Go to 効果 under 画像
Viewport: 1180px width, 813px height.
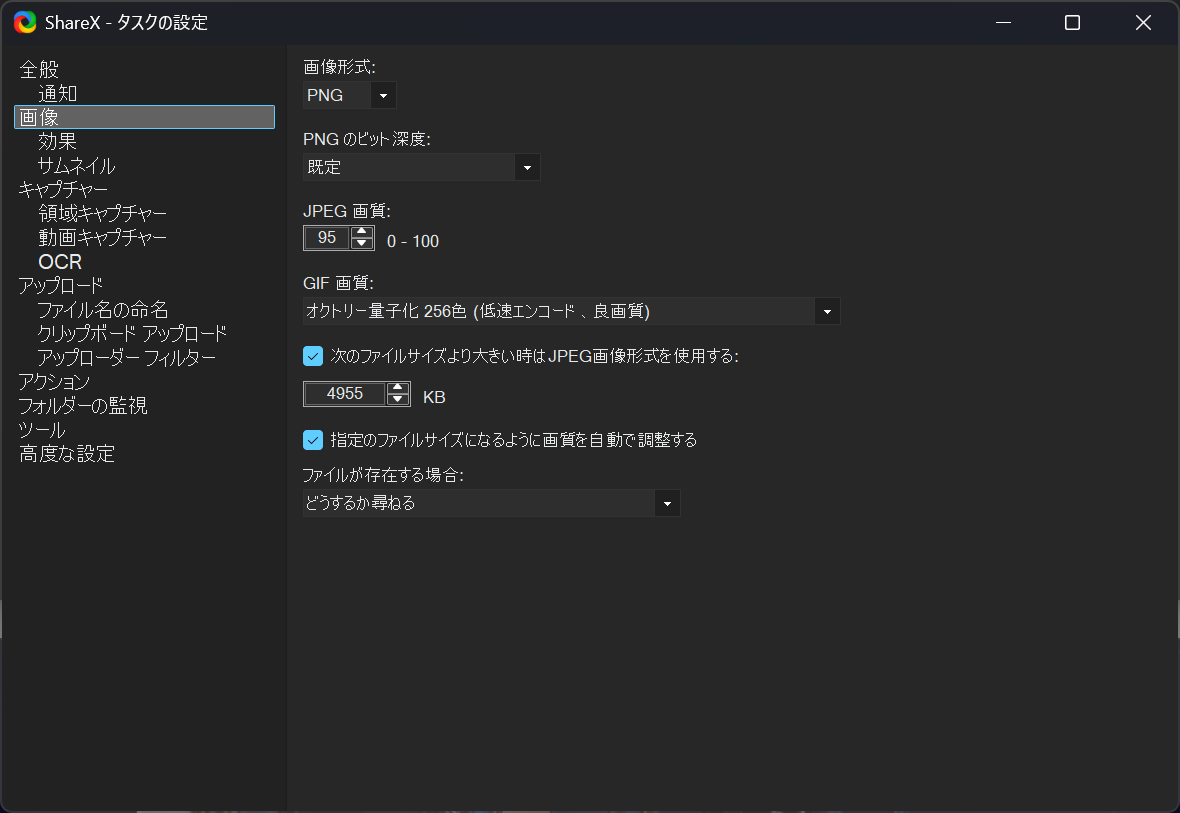[58, 142]
